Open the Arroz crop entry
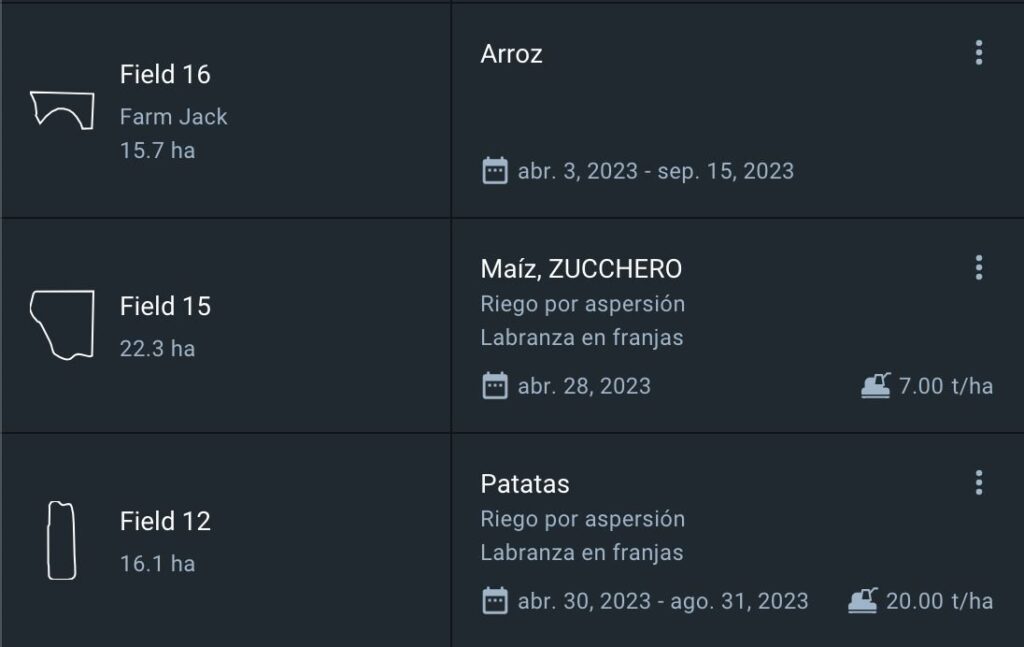Image resolution: width=1024 pixels, height=647 pixels. click(512, 54)
